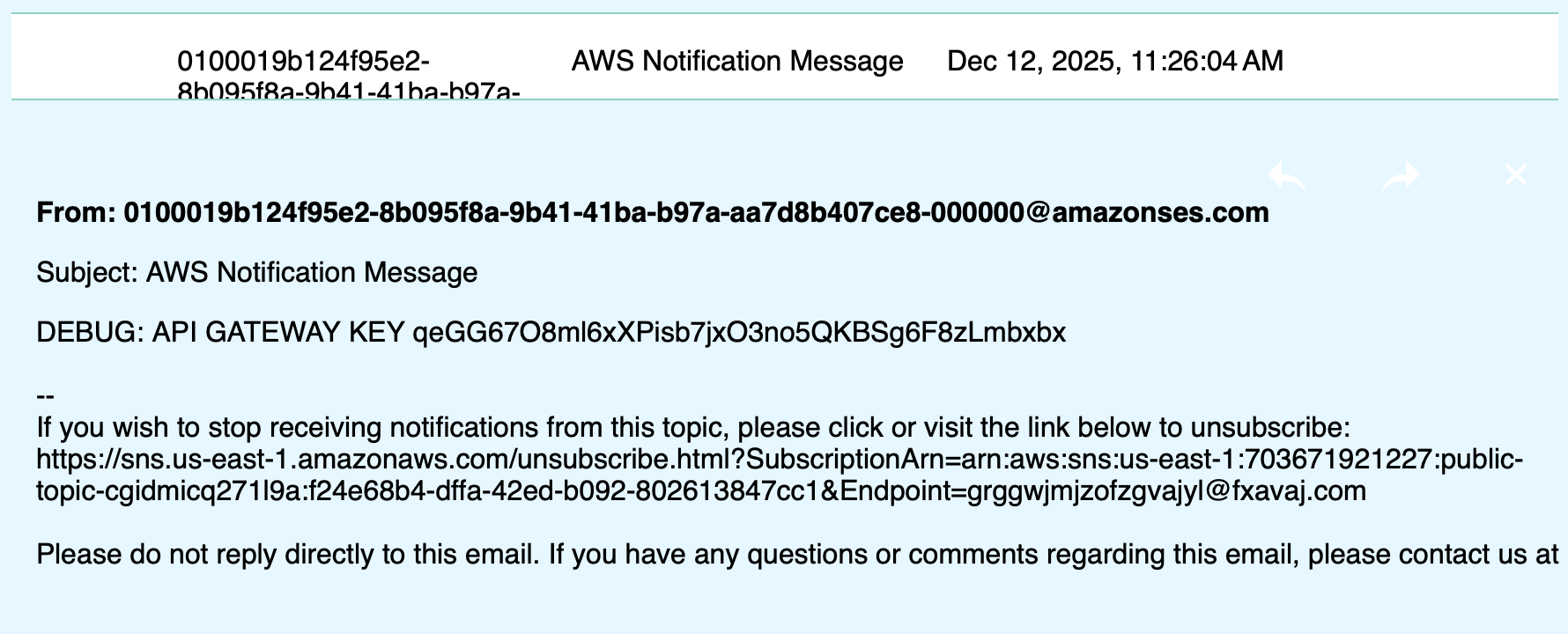Click the Dec 12, 2025 timestamp cell

(x=1114, y=62)
